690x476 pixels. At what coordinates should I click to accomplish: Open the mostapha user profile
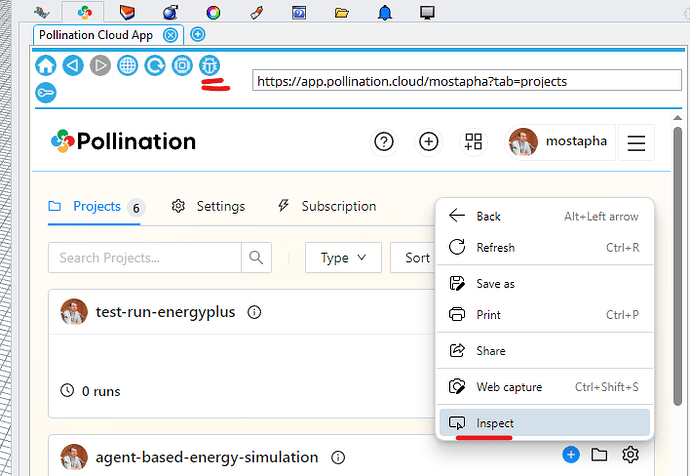tap(560, 142)
